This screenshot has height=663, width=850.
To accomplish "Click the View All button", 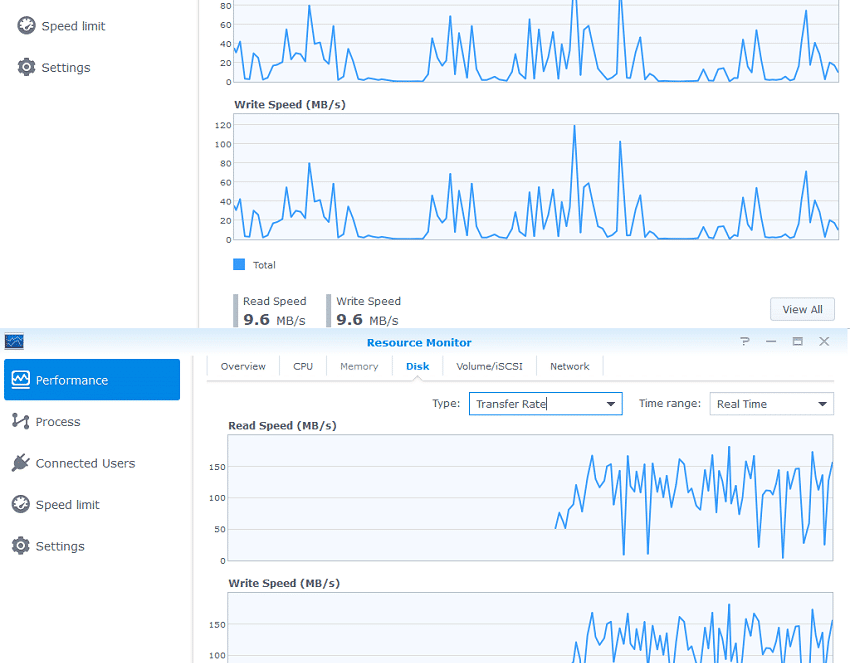I will pos(802,309).
